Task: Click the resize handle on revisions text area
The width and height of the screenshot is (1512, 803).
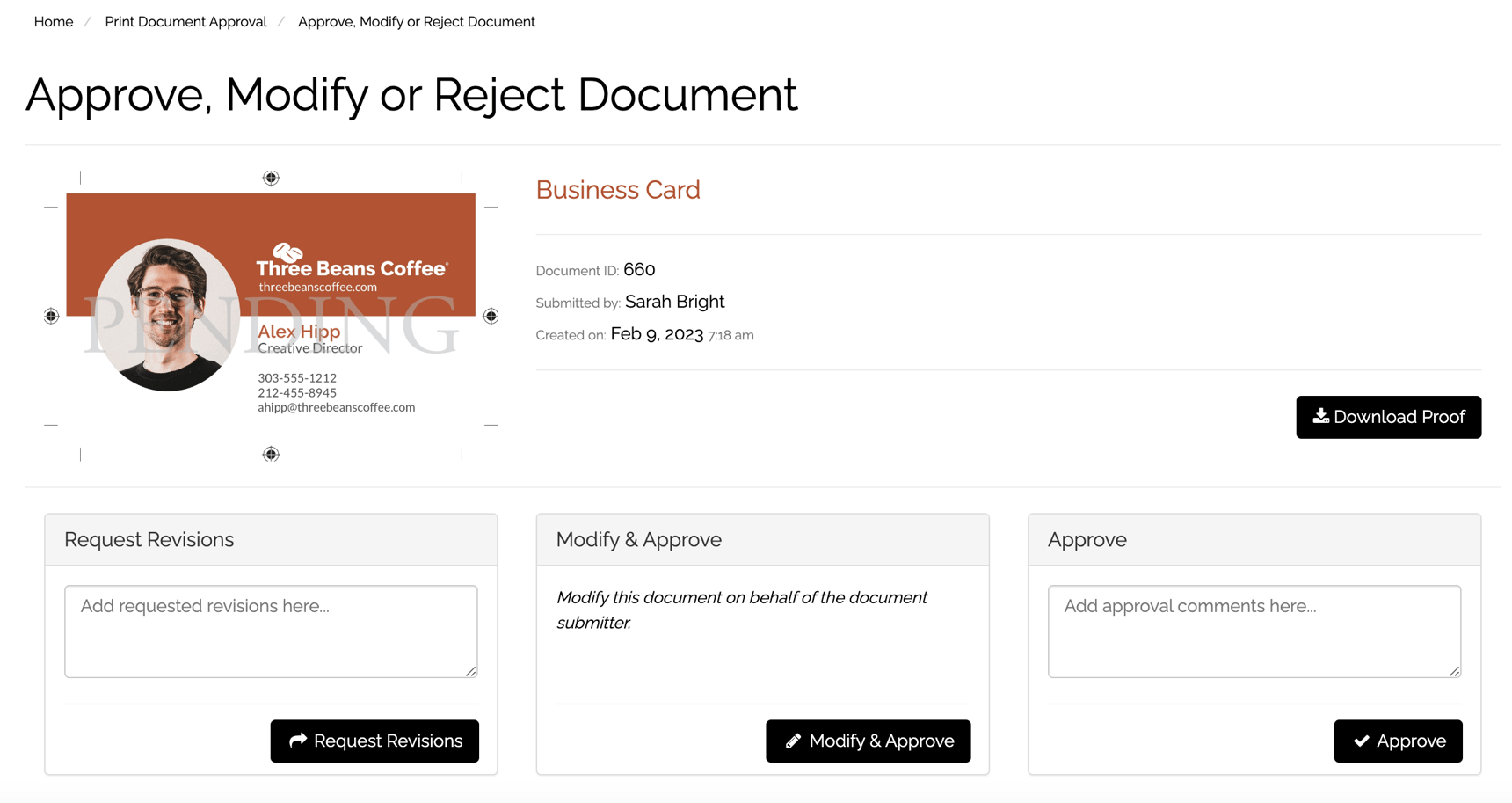Action: pyautogui.click(x=471, y=672)
